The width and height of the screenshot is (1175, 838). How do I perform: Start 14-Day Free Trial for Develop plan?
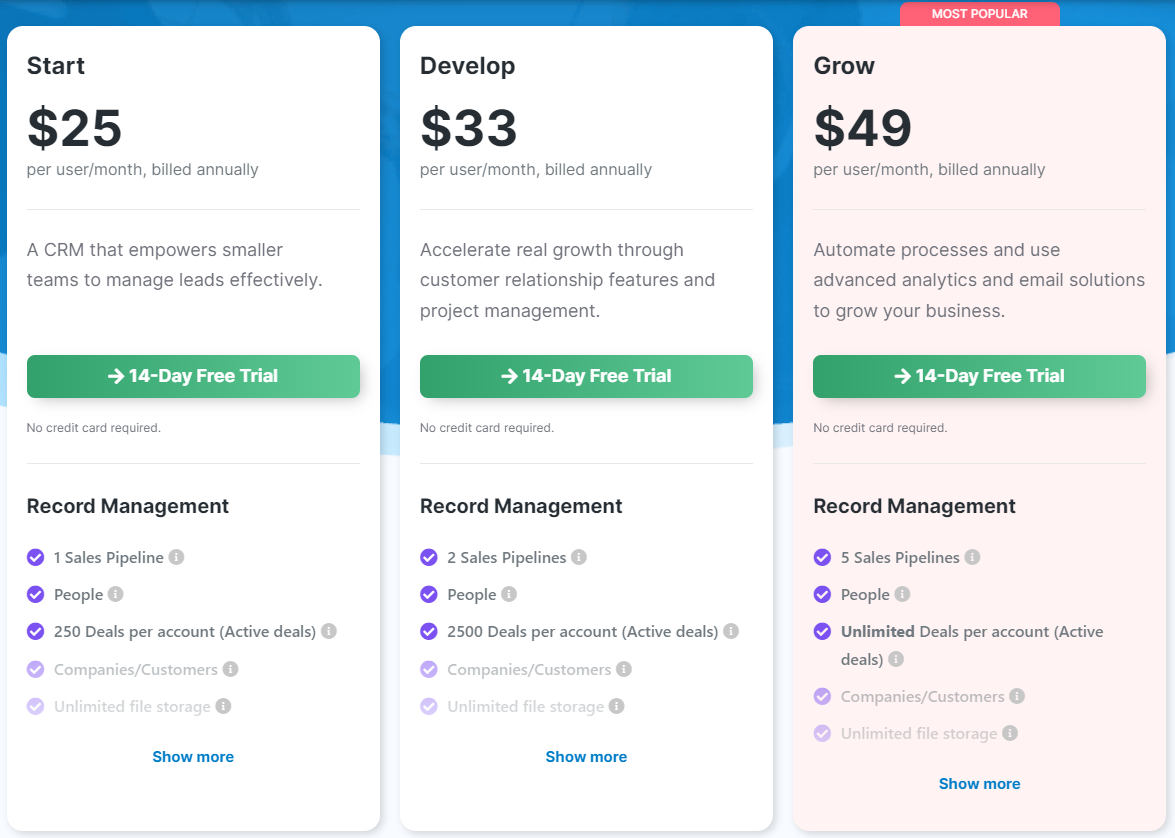tap(586, 376)
